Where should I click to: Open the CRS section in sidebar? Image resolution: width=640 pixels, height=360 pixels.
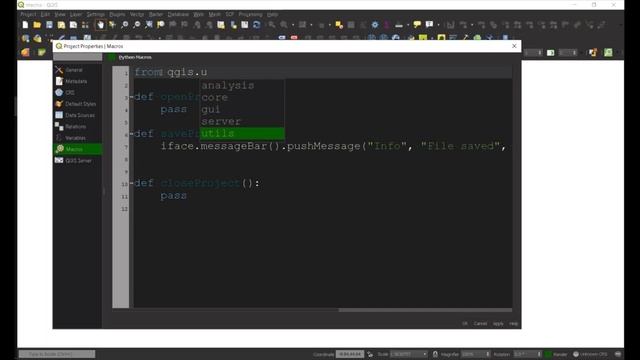(77, 93)
